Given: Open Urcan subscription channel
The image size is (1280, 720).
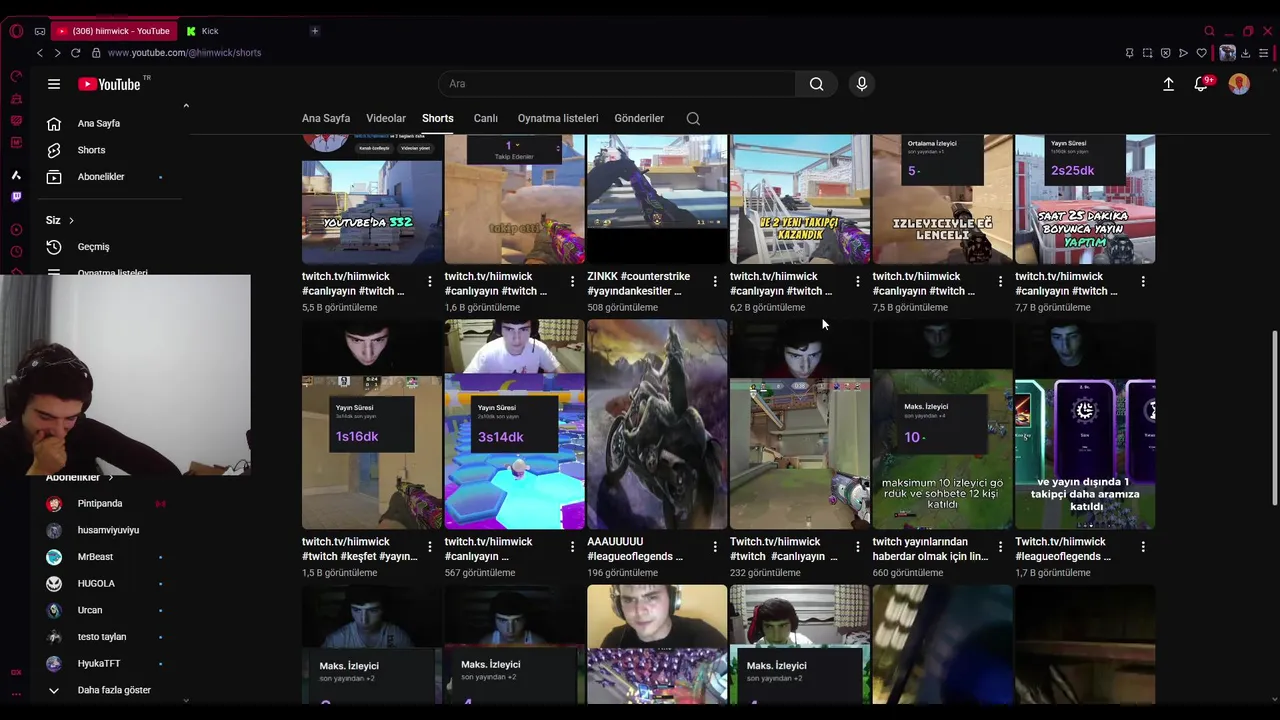Looking at the screenshot, I should coord(90,610).
